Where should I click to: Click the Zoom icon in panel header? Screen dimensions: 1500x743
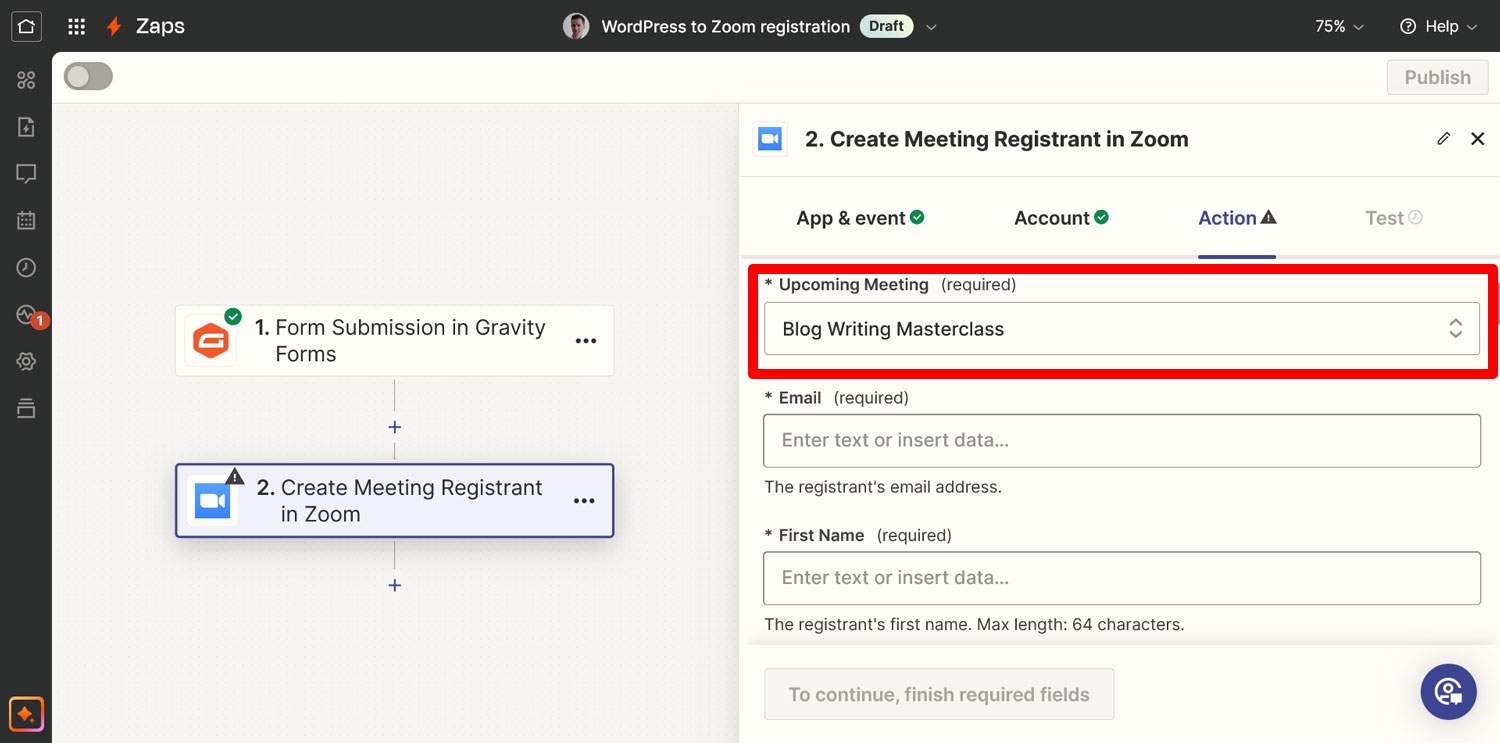tap(770, 139)
